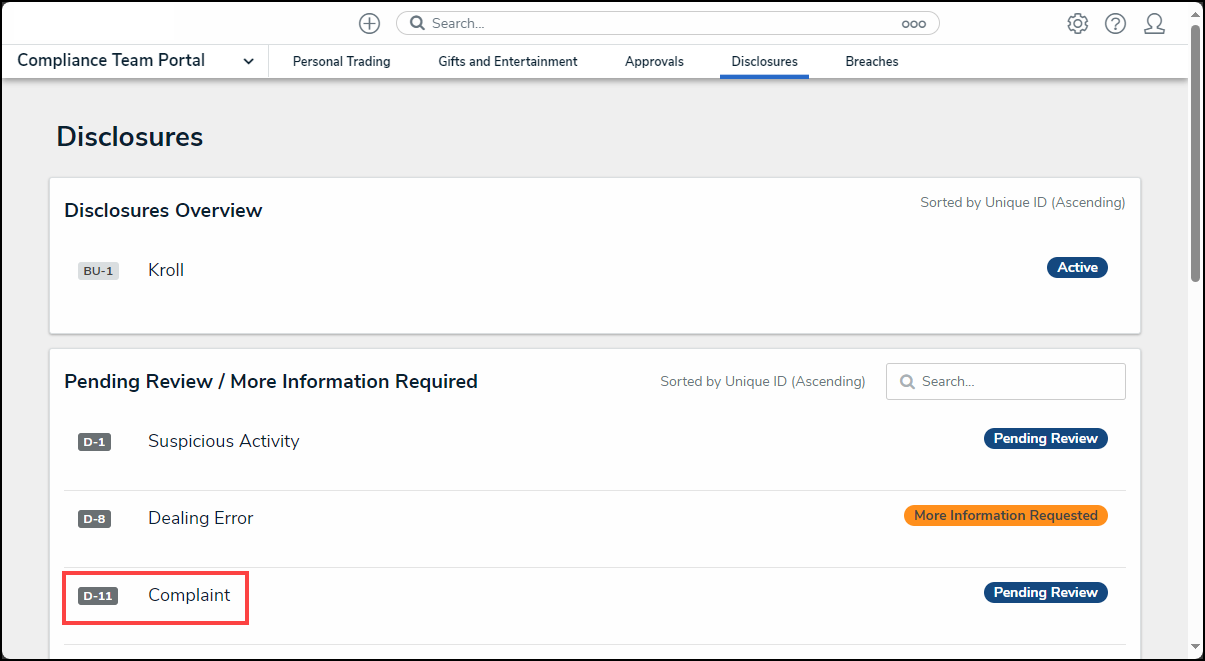Viewport: 1205px width, 661px height.
Task: Click the scroll down arrow on scrollbar
Action: tap(1195, 647)
